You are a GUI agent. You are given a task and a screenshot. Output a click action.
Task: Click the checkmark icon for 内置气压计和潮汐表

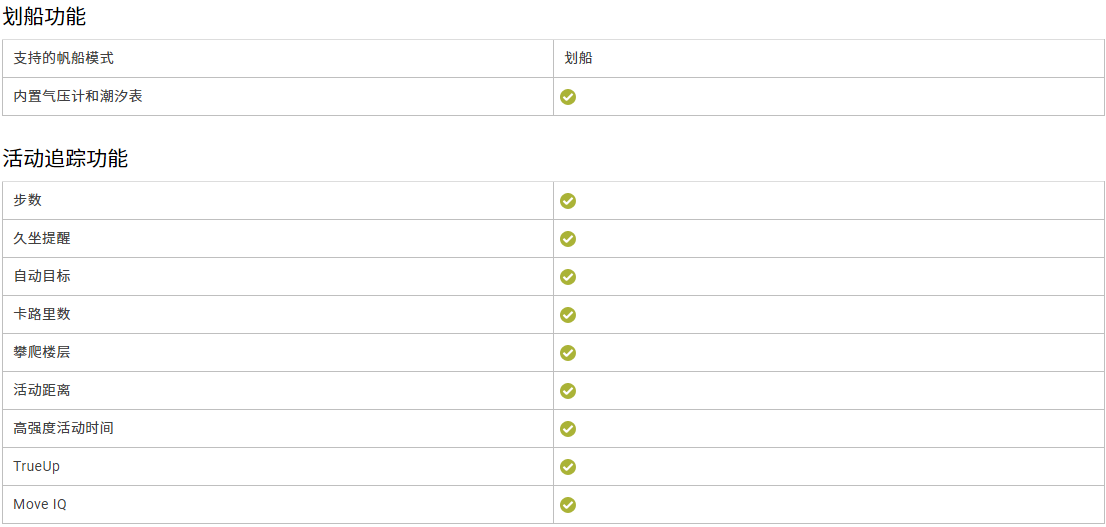point(568,97)
